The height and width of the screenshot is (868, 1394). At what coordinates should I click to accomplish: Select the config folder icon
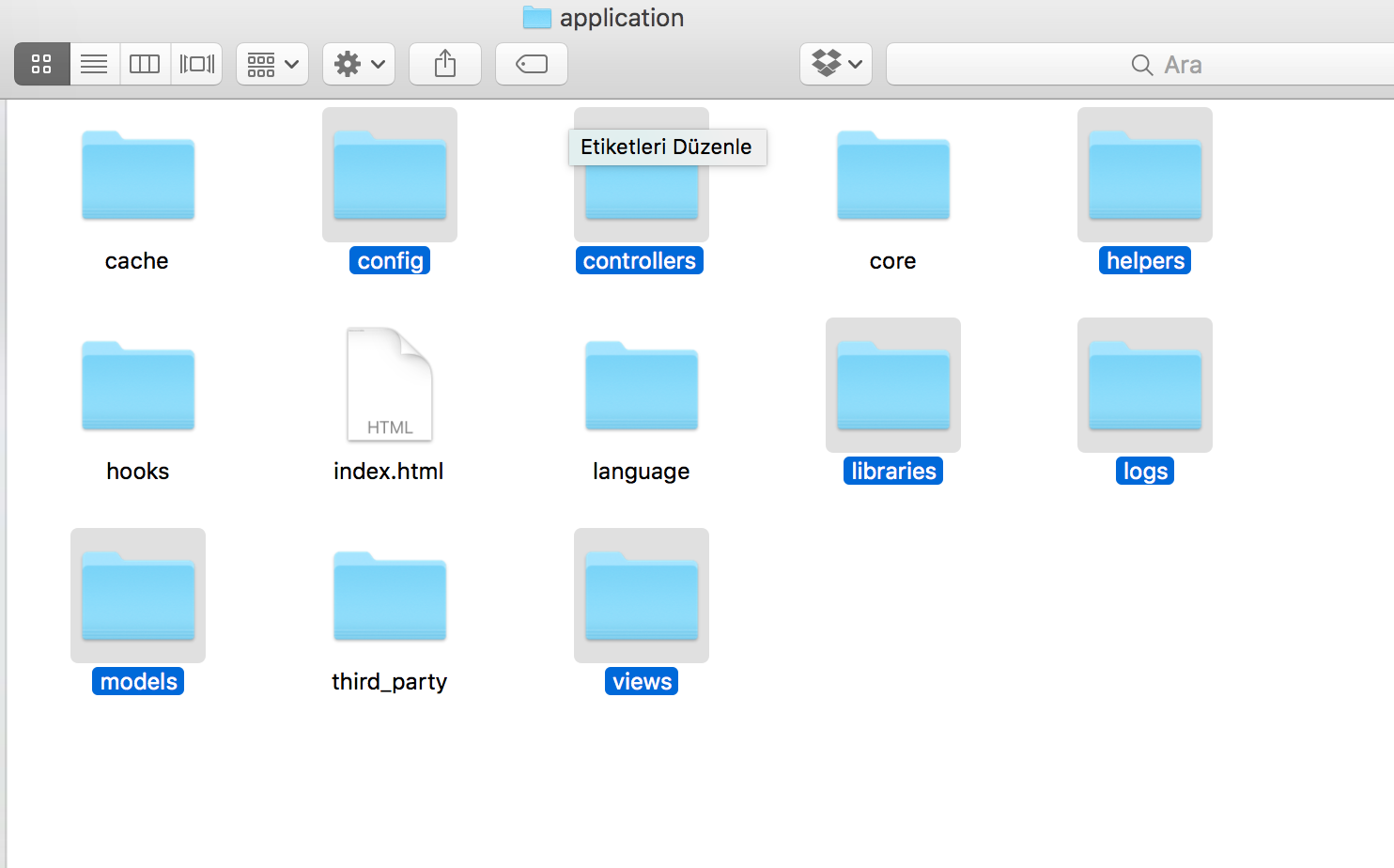390,176
